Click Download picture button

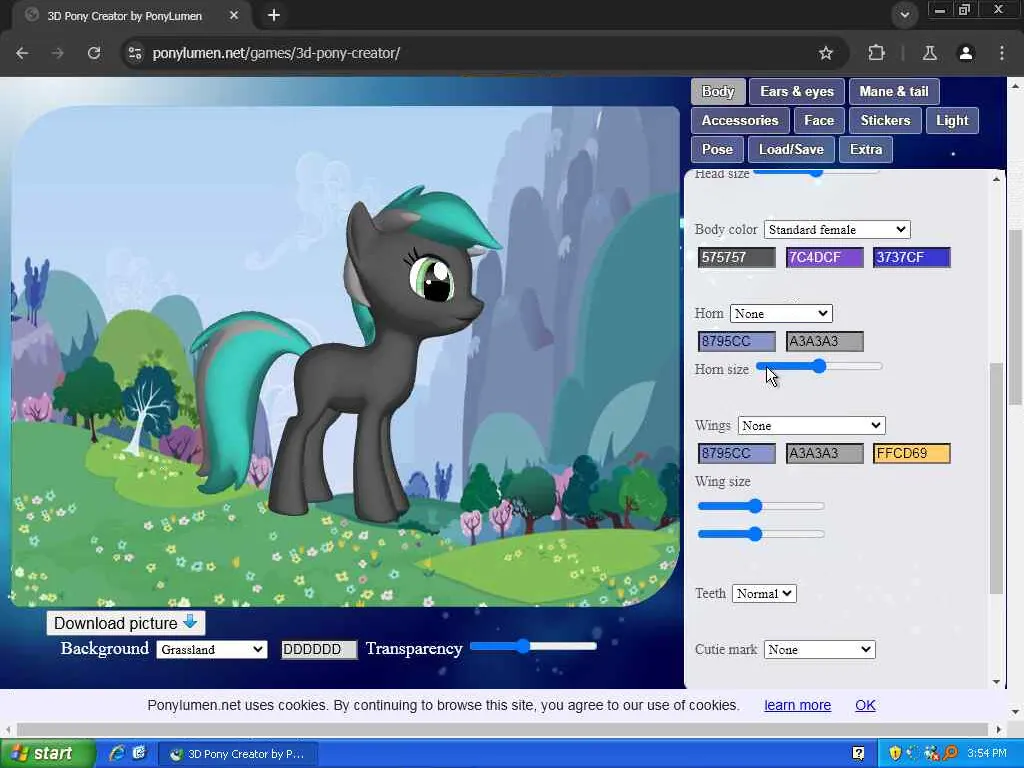(x=125, y=623)
